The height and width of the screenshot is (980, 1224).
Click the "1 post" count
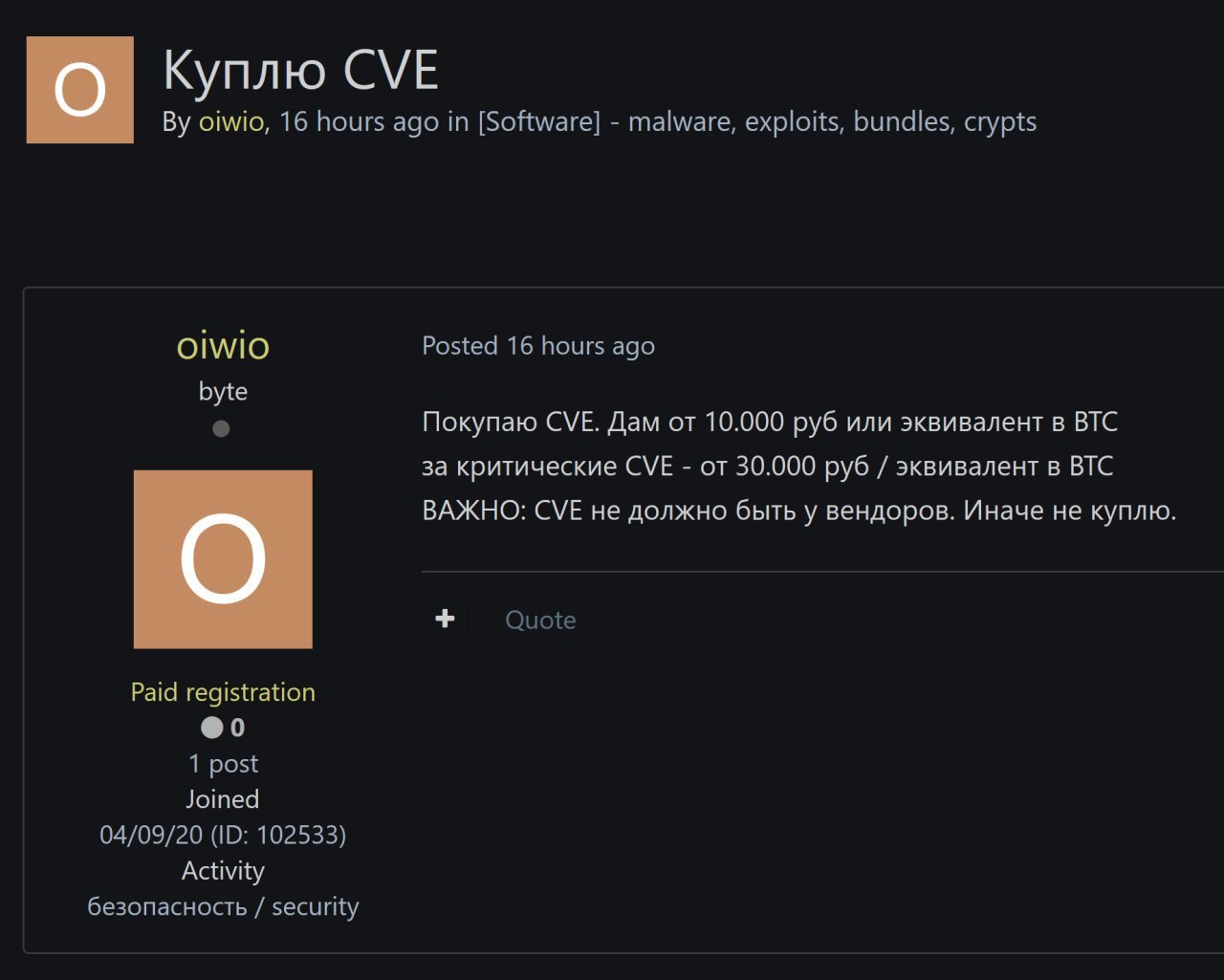pos(223,763)
